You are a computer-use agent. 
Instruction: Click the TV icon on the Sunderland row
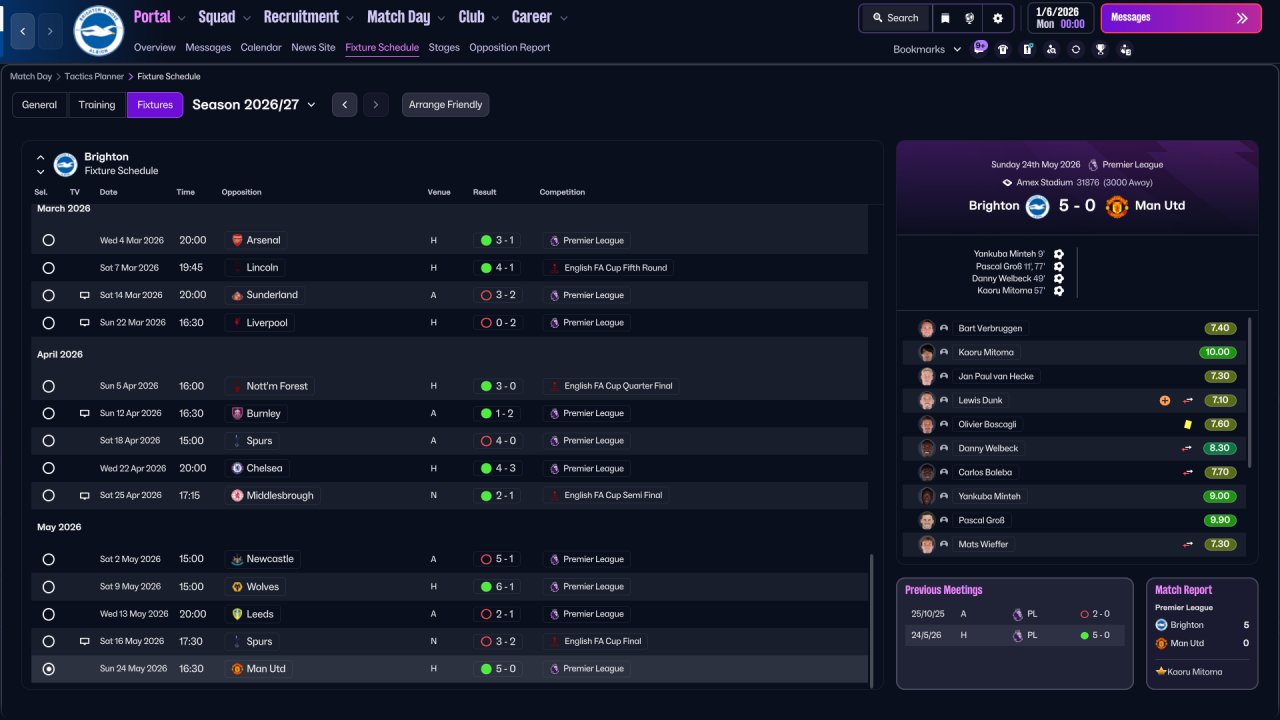(85, 296)
